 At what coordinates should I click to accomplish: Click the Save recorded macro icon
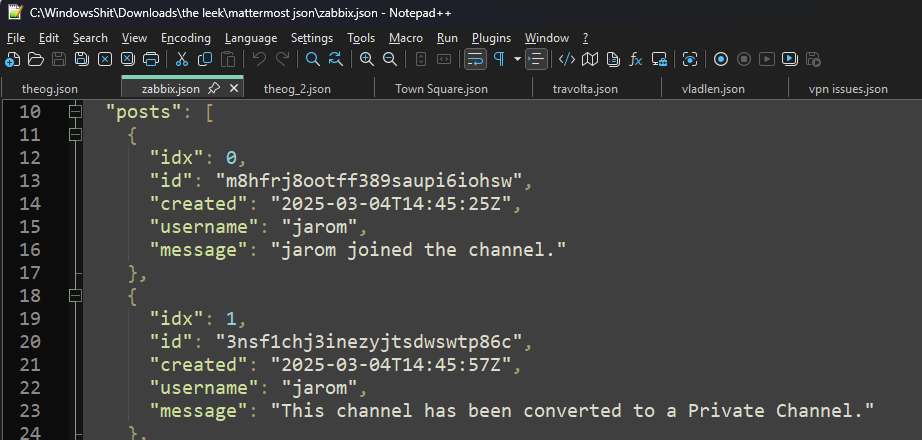click(x=813, y=59)
